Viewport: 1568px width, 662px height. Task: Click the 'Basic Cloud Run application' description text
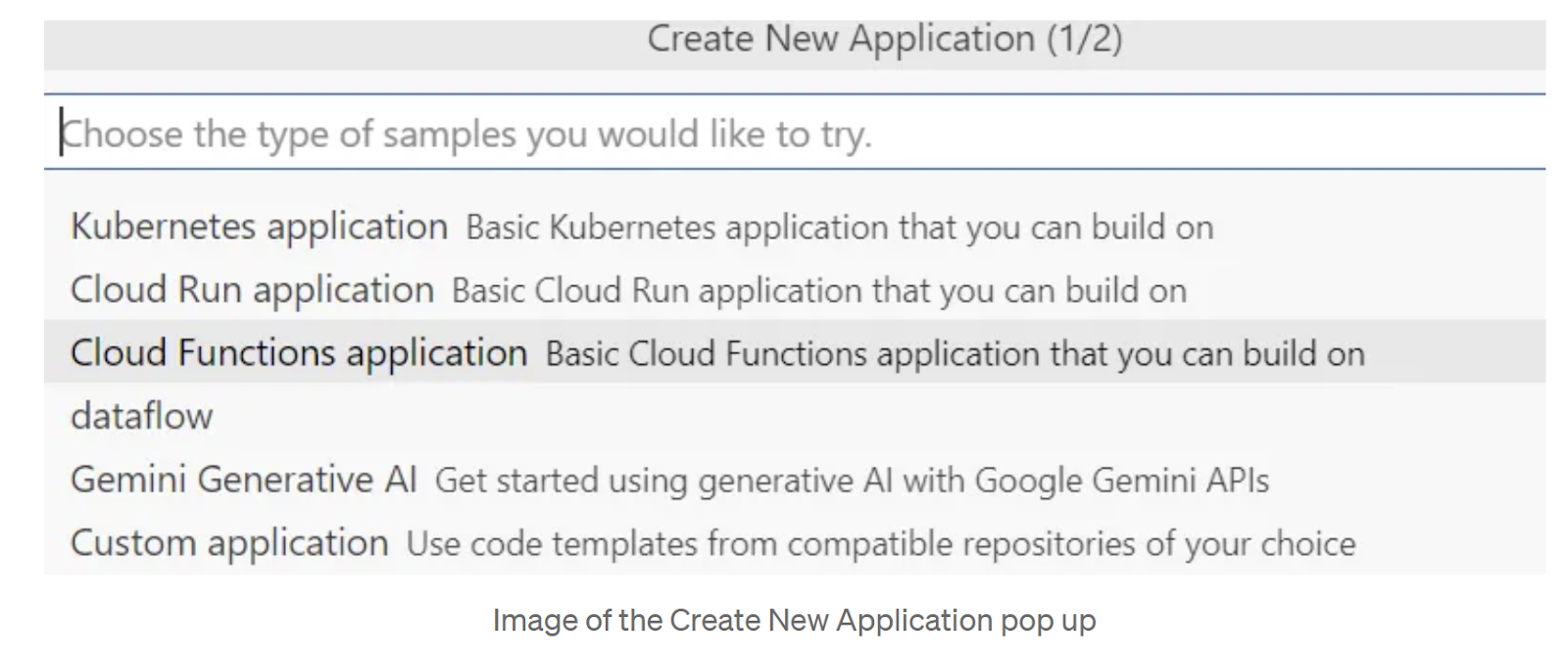click(x=818, y=291)
